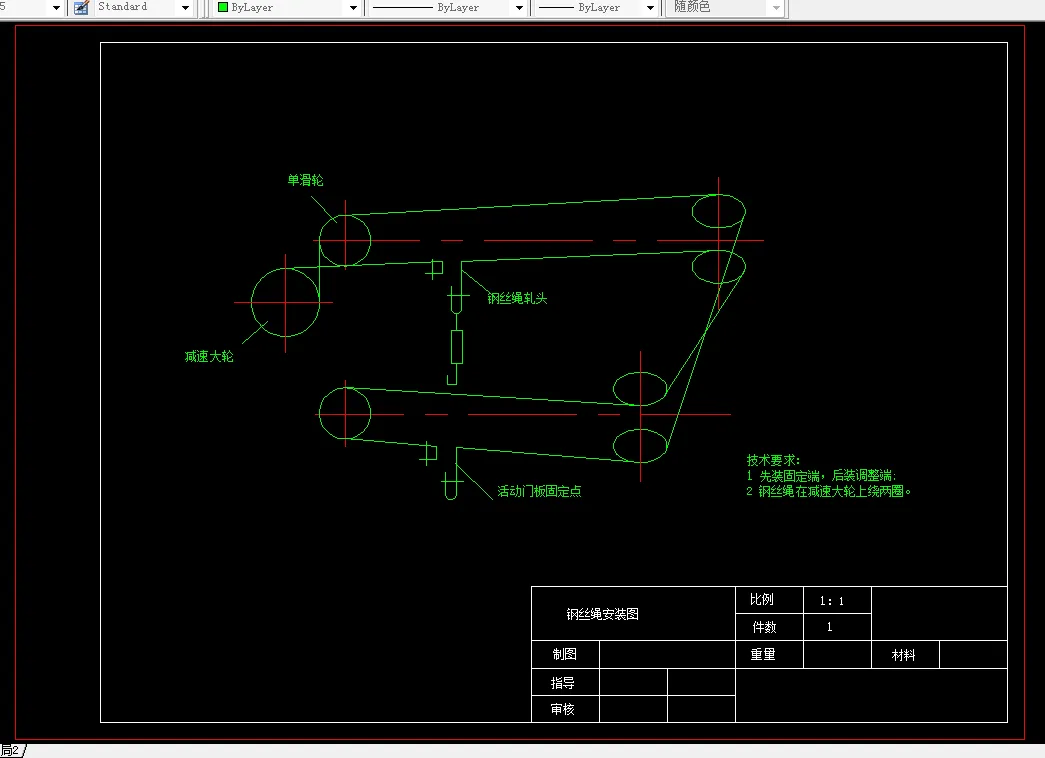
Task: Select the 单滑轮 label text
Action: (x=305, y=180)
